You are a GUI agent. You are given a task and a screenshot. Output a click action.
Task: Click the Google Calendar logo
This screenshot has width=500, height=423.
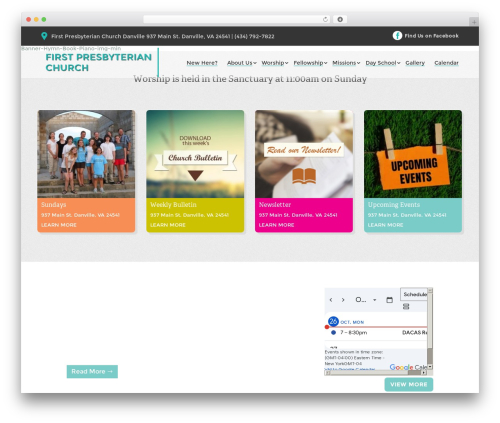pos(408,367)
